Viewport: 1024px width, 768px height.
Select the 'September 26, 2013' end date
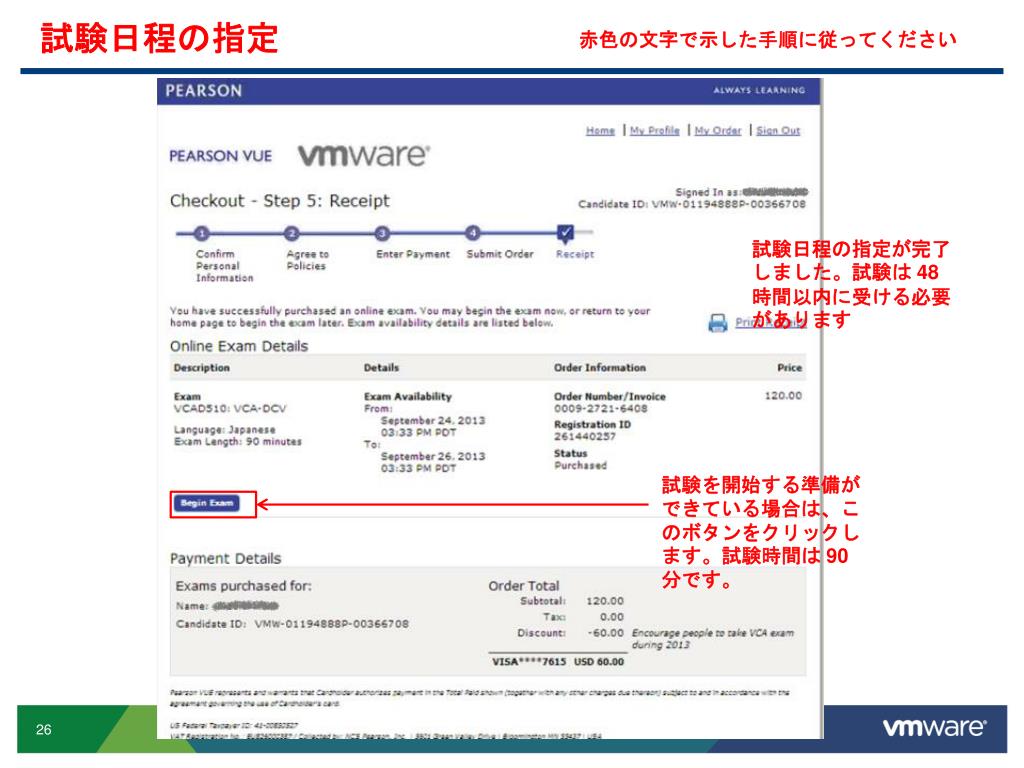(x=433, y=456)
